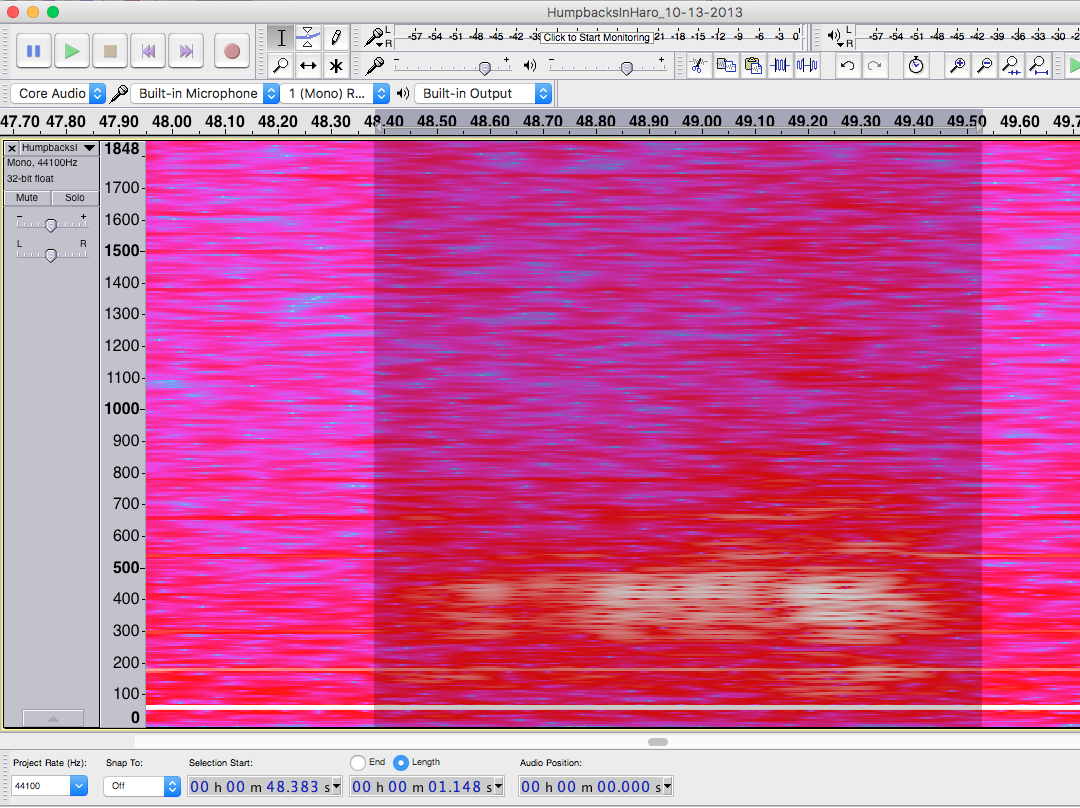This screenshot has height=808, width=1080.
Task: Start playback with the Play button
Action: click(72, 51)
